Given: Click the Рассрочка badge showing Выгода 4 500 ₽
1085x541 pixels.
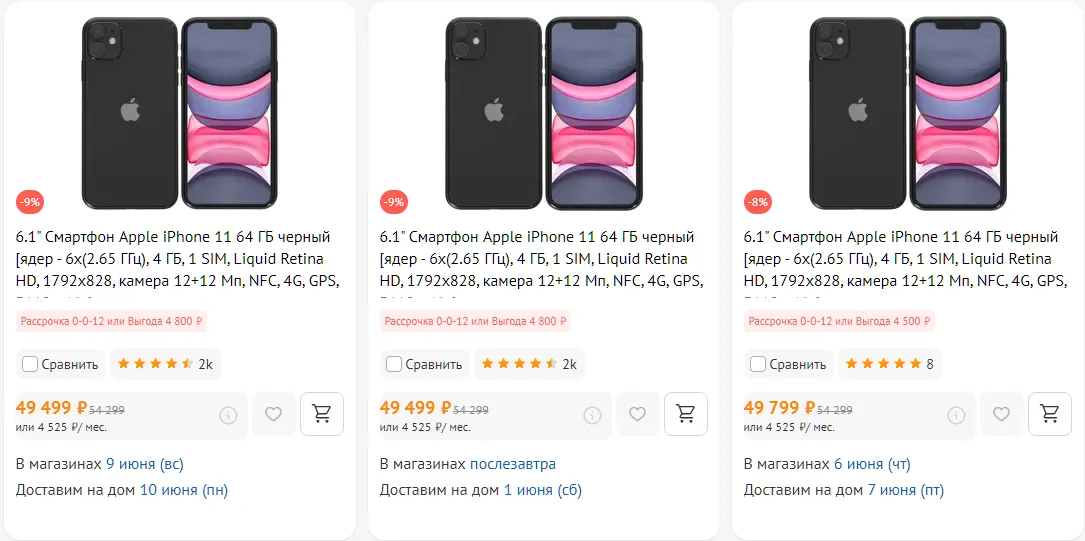Looking at the screenshot, I should pyautogui.click(x=839, y=322).
